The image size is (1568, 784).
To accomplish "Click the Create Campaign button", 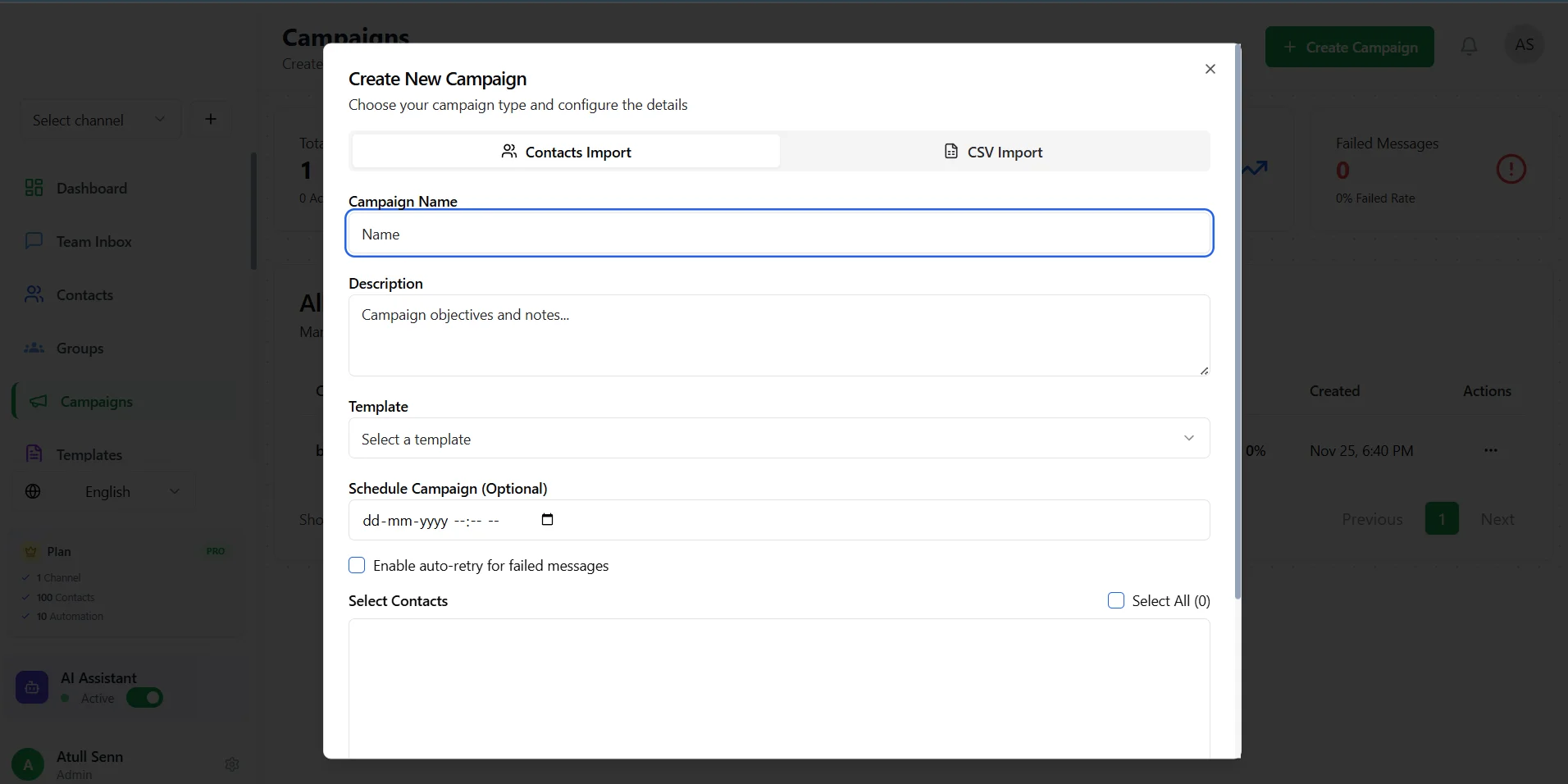I will point(1349,47).
